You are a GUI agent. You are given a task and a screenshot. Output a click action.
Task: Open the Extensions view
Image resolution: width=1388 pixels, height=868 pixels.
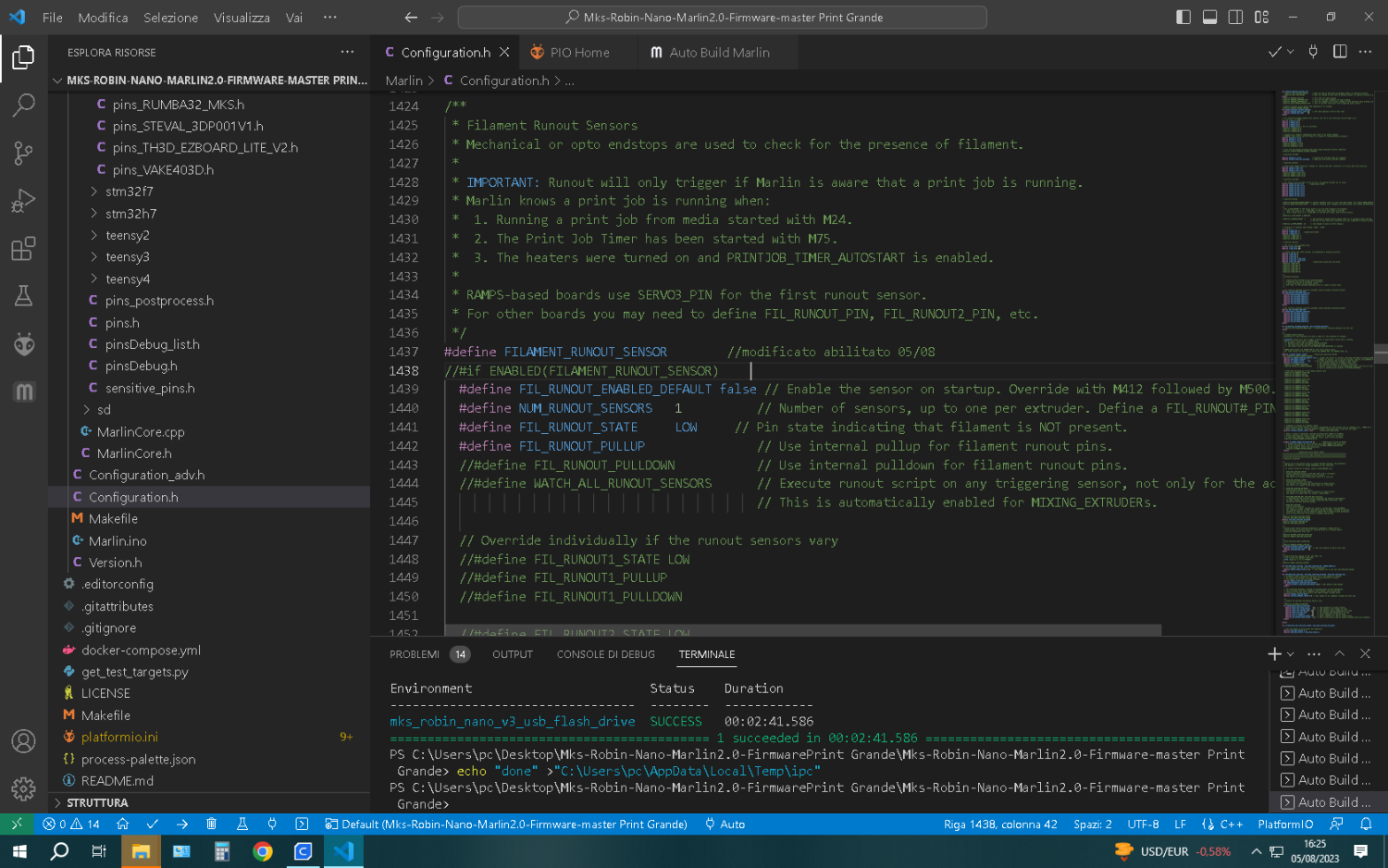coord(23,249)
